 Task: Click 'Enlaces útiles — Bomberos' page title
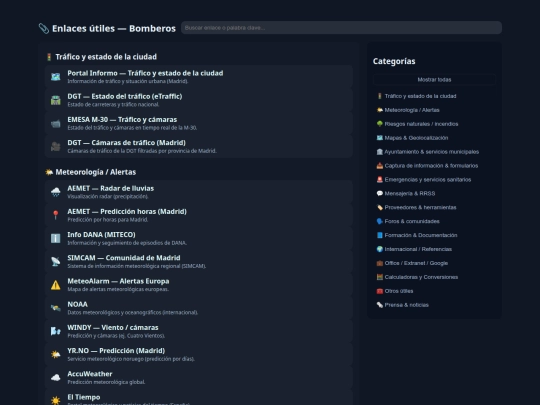click(x=114, y=28)
